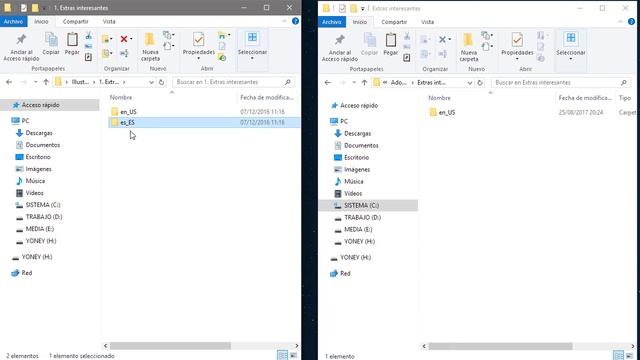This screenshot has height=360, width=640.
Task: Click the Cut scissors icon in left window
Action: coord(89,36)
